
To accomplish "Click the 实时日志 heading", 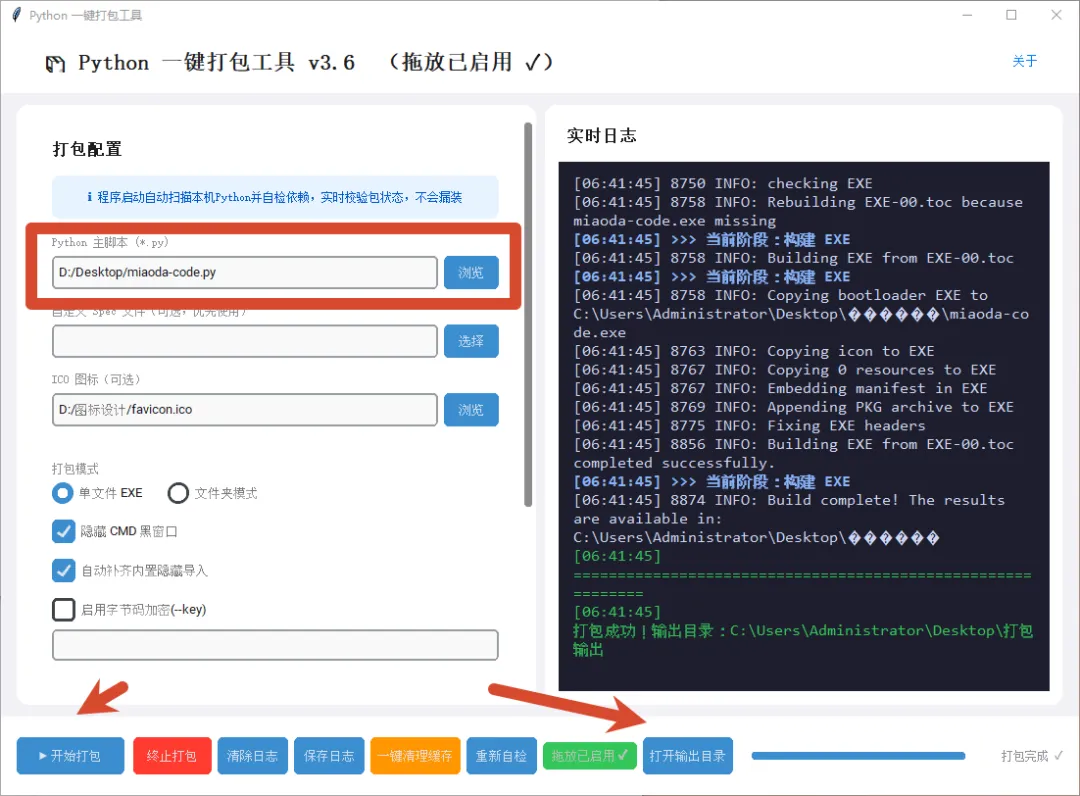I will (x=601, y=136).
